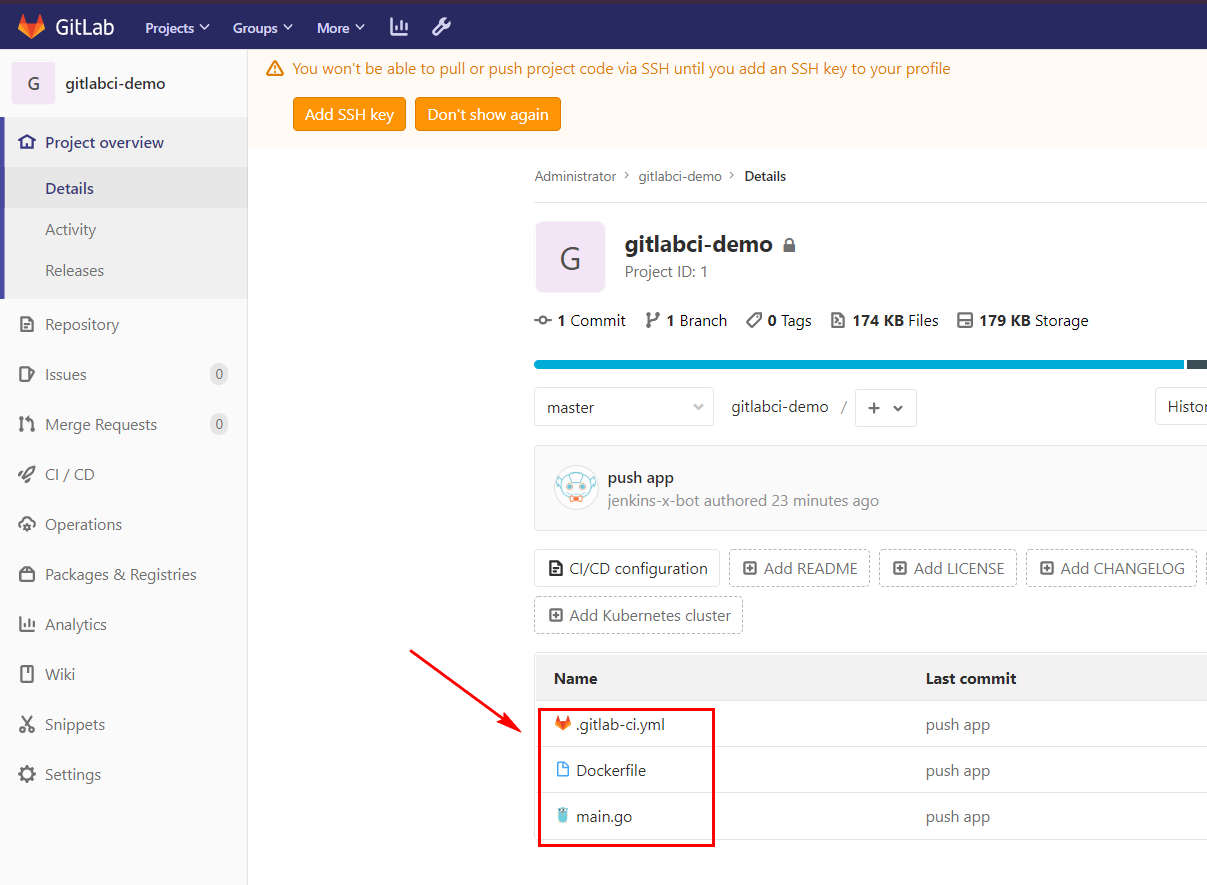
Task: Click the Files size icon
Action: tap(838, 320)
